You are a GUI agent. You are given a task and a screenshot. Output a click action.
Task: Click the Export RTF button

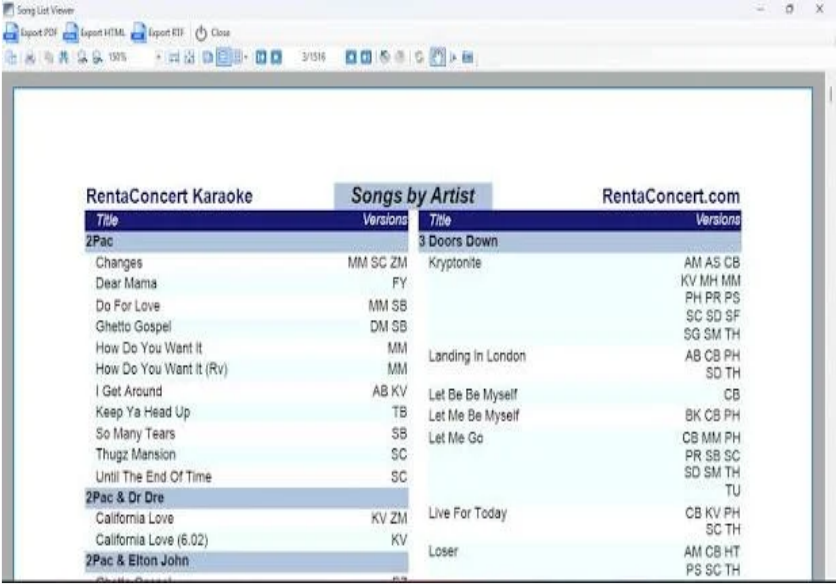click(x=158, y=33)
